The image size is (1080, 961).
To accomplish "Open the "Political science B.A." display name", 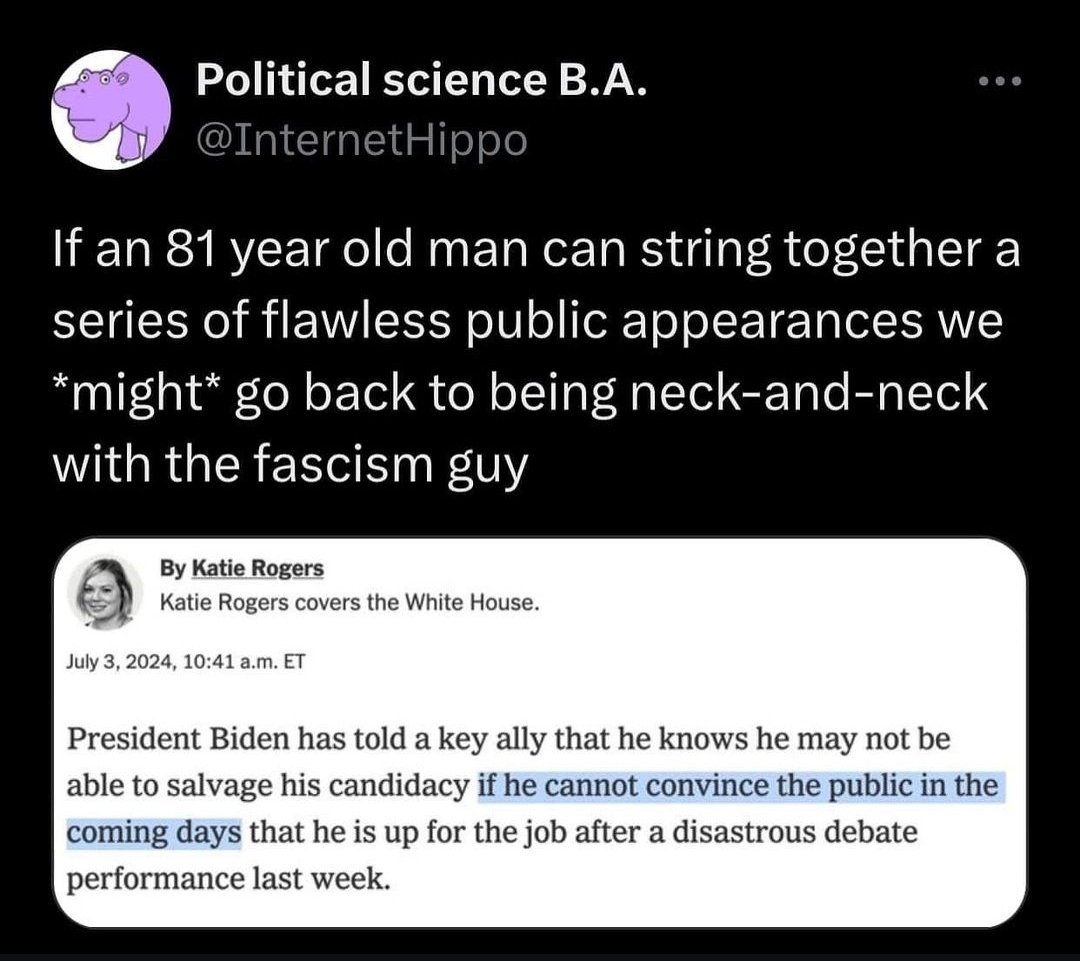I will tap(422, 80).
